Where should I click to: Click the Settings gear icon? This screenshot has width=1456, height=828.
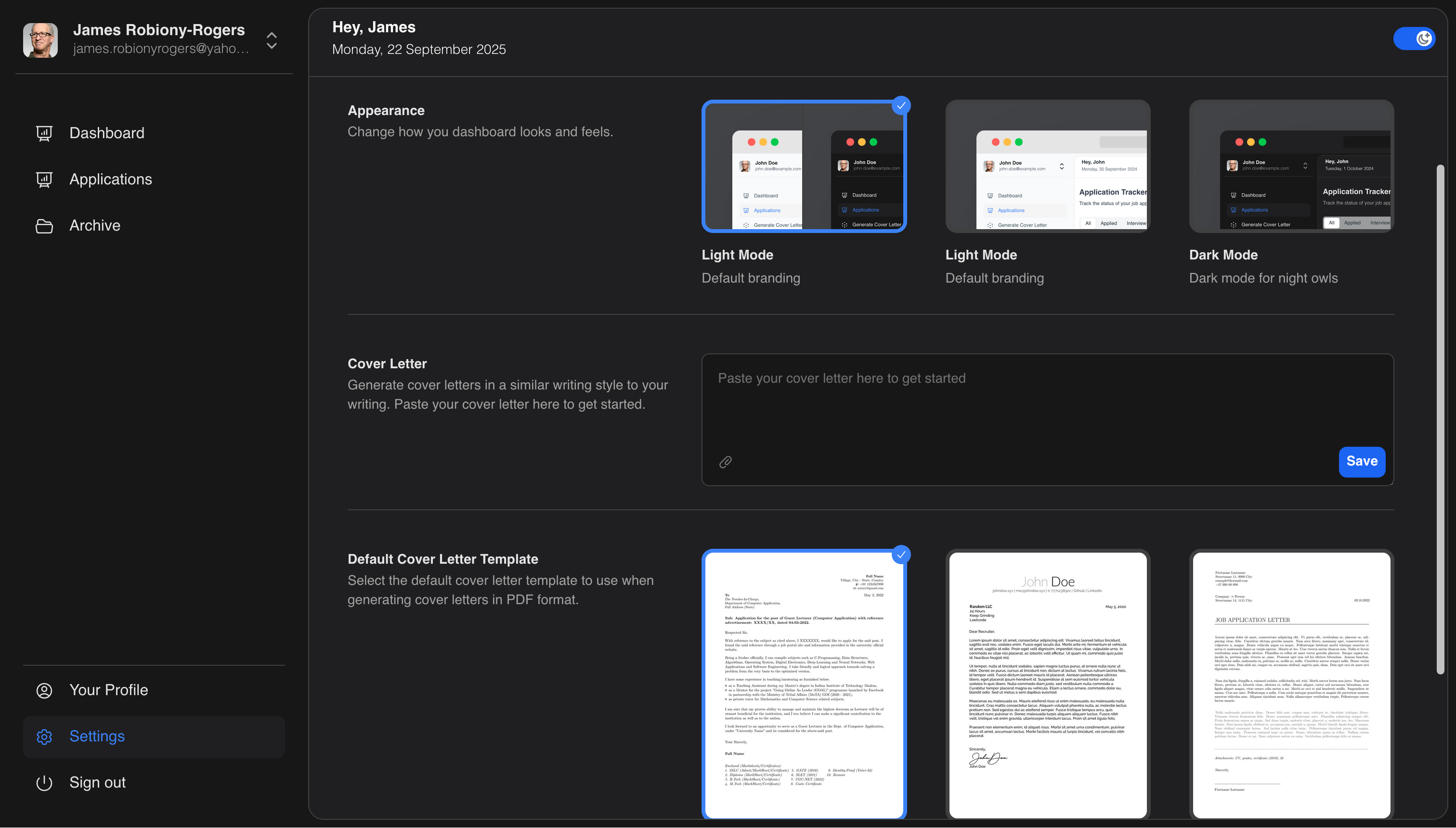point(44,737)
